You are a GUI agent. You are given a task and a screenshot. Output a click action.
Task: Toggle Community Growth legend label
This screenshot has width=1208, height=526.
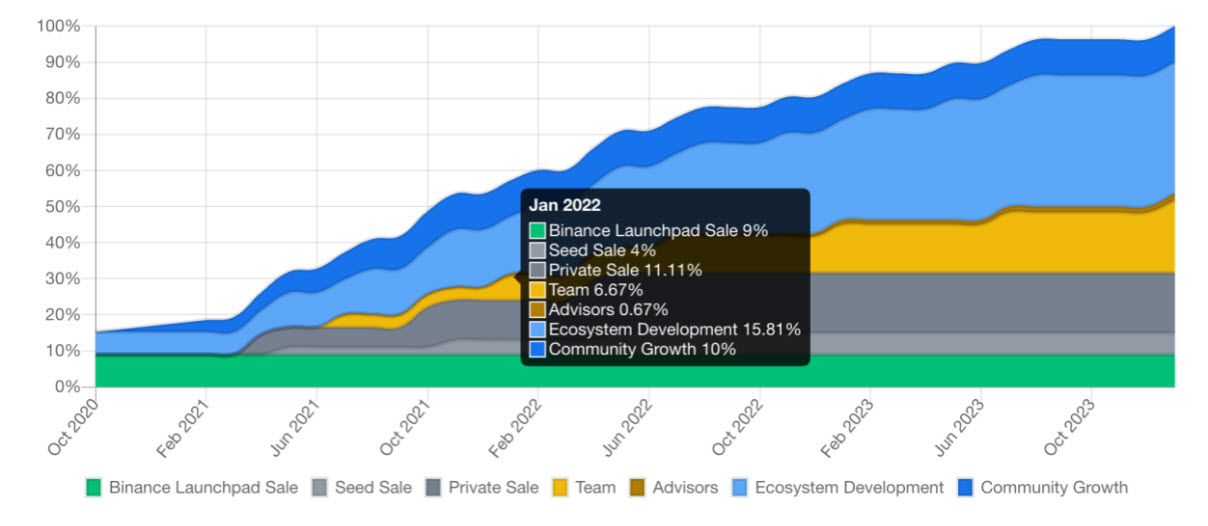click(x=1054, y=488)
